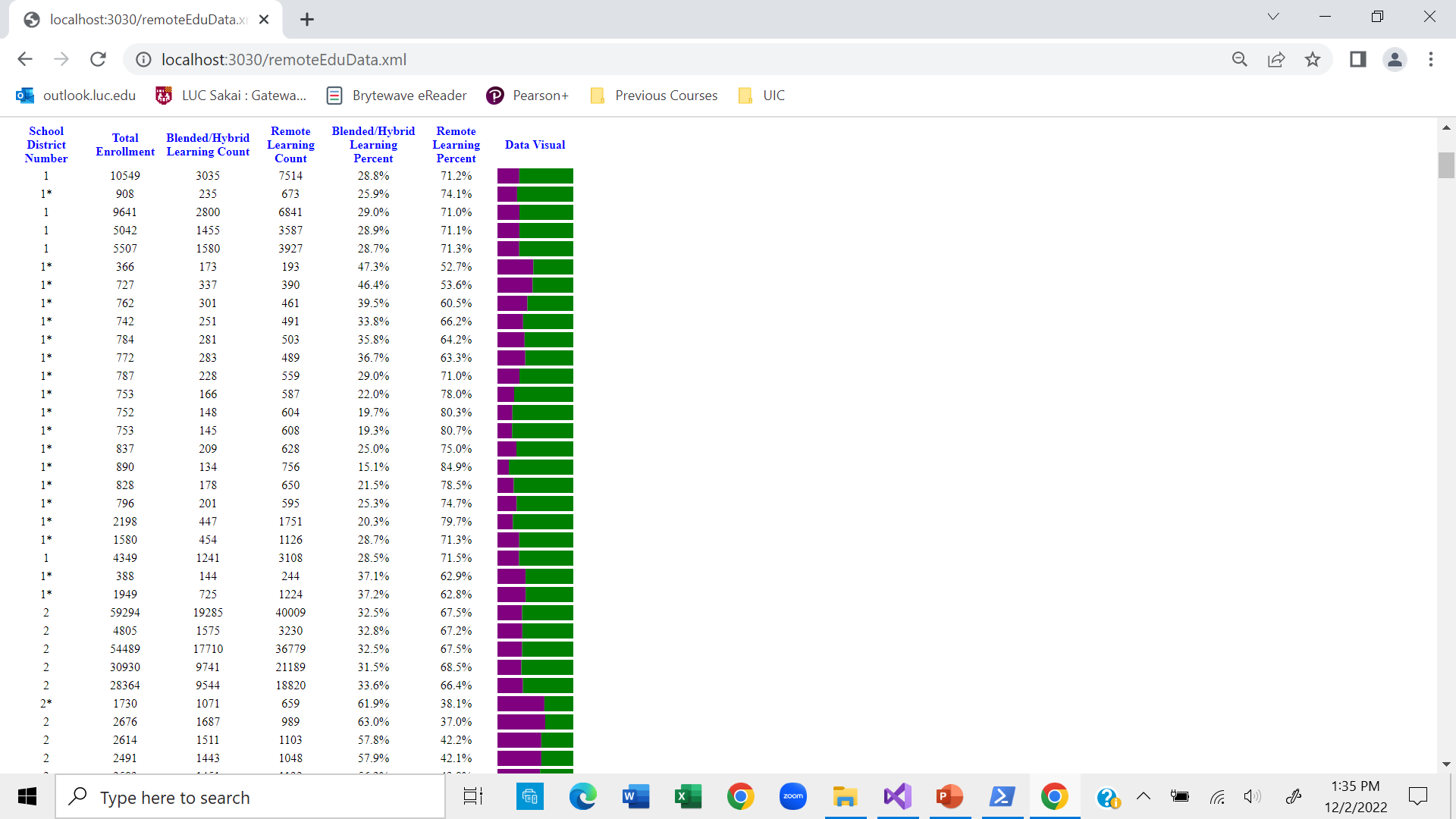Open File Explorer from taskbar
1456x819 pixels.
845,797
